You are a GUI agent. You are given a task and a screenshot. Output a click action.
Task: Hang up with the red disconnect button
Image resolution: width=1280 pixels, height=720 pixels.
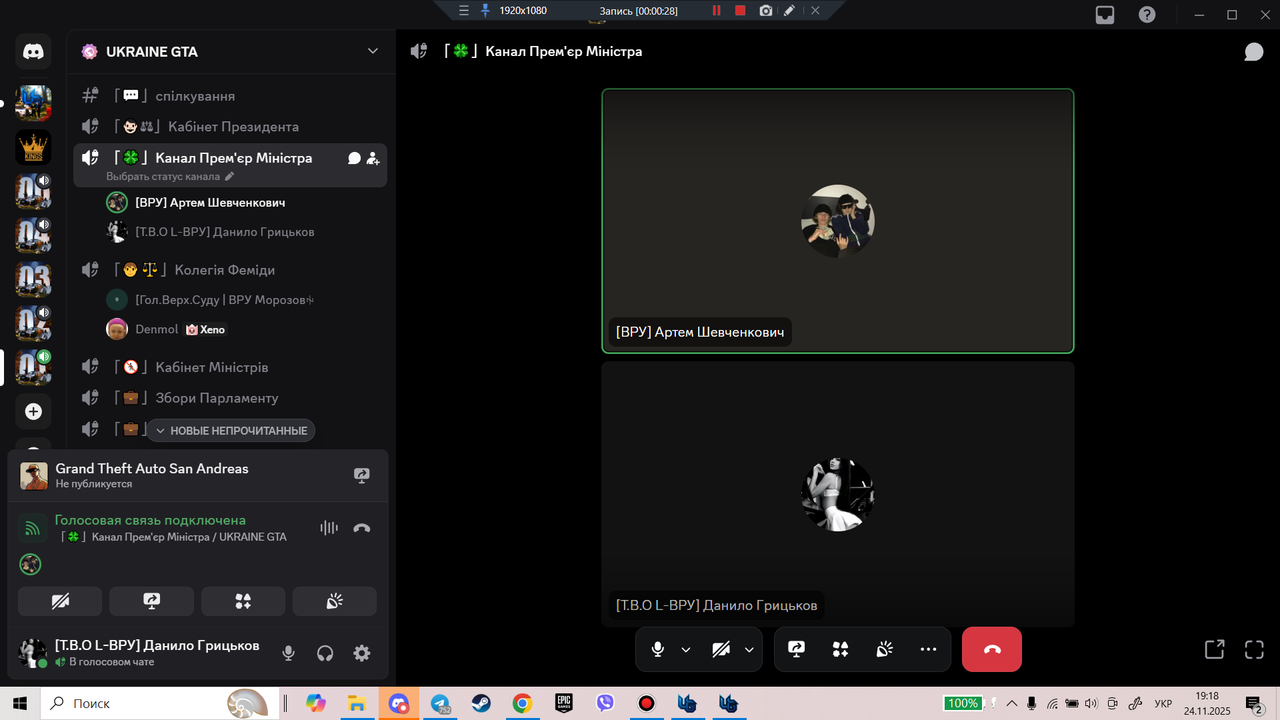[x=992, y=649]
